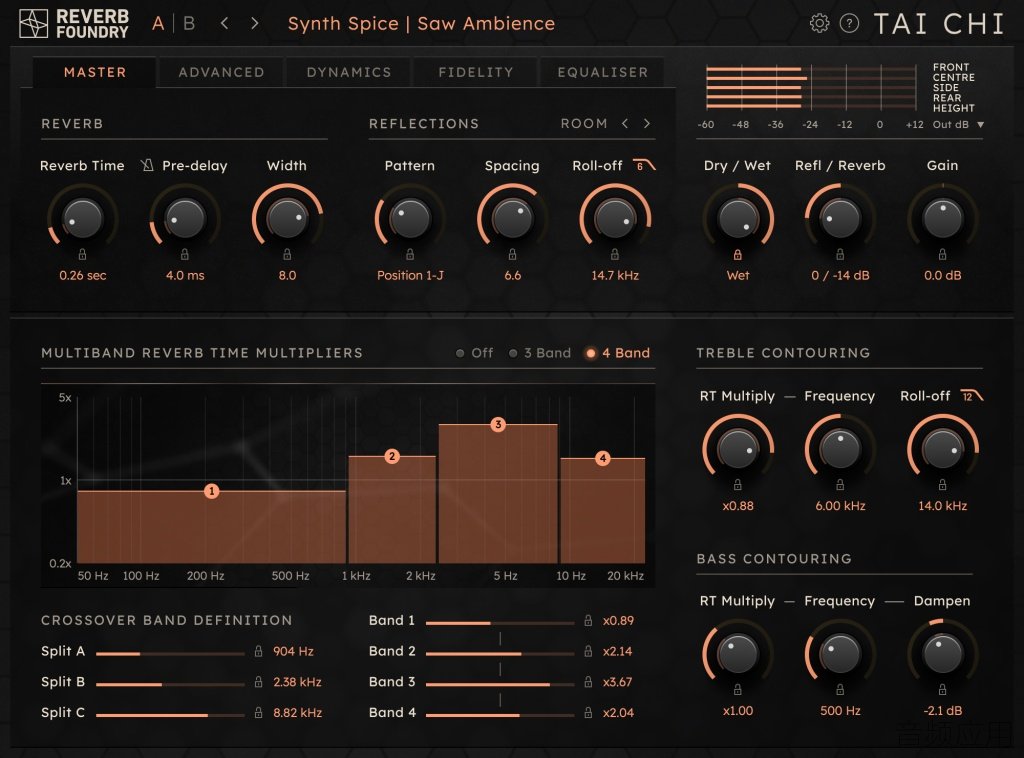Turn multiband multipliers Off
The image size is (1024, 758).
point(474,353)
